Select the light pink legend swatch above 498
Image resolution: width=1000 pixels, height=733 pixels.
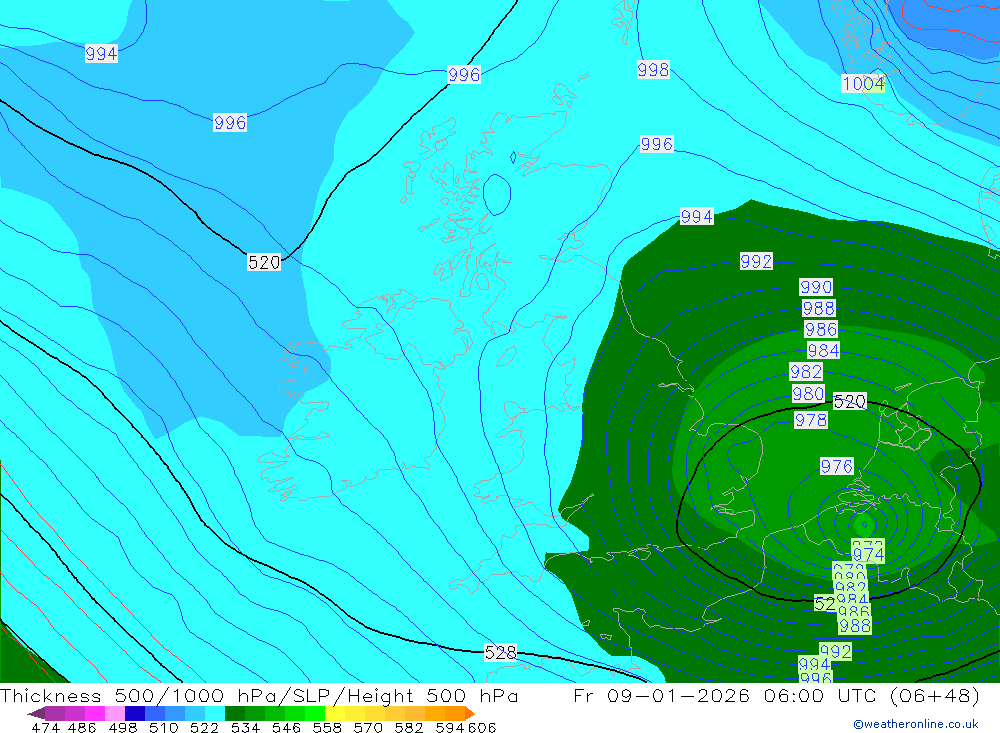tap(115, 713)
